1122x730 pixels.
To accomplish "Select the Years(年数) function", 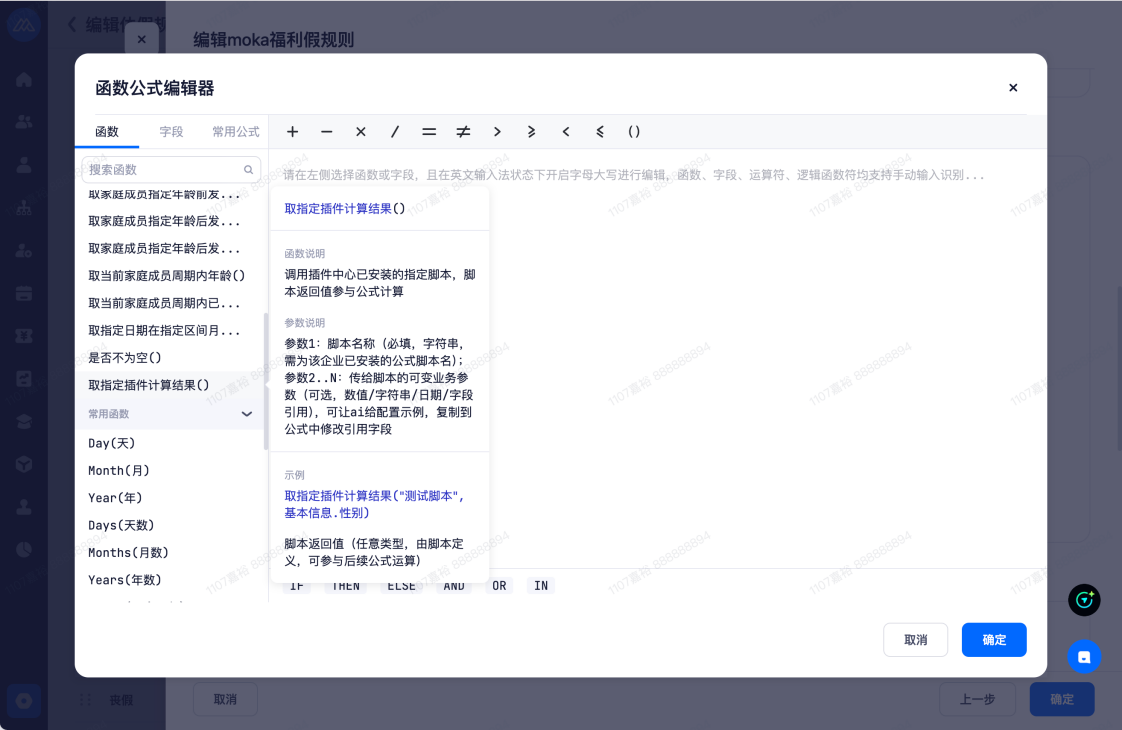I will click(125, 580).
